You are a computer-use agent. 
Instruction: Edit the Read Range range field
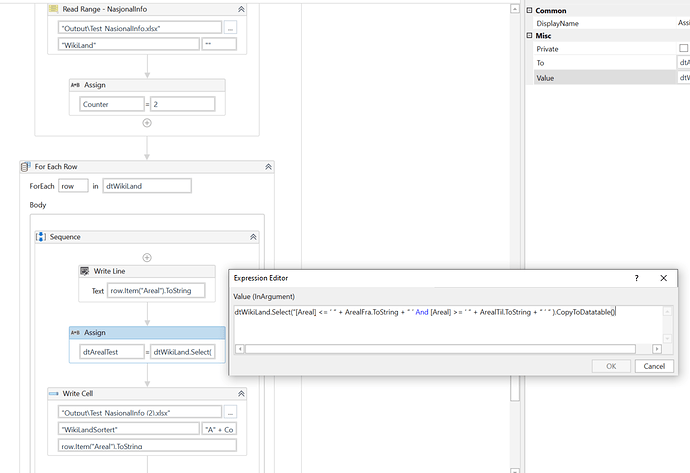click(x=219, y=44)
